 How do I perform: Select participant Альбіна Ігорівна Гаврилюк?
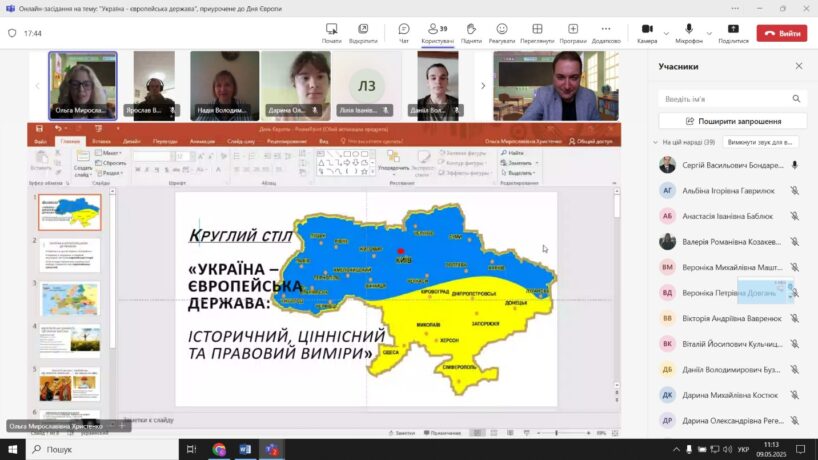[716, 189]
